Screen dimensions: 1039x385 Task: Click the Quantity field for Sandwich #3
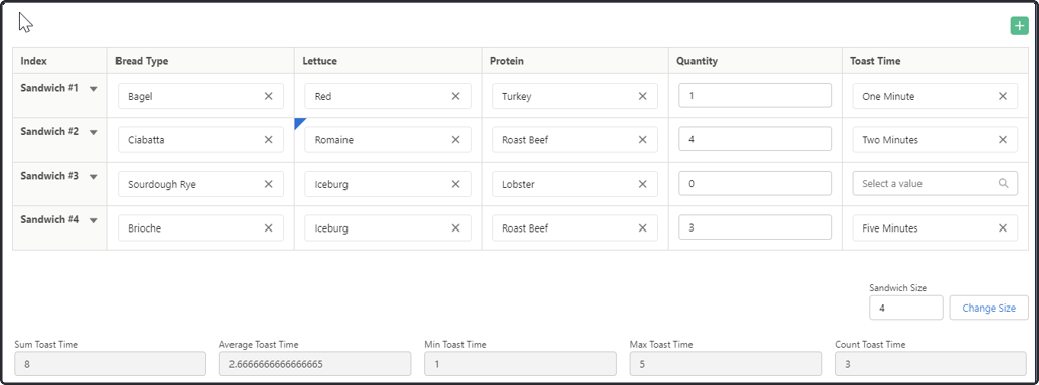(x=755, y=184)
